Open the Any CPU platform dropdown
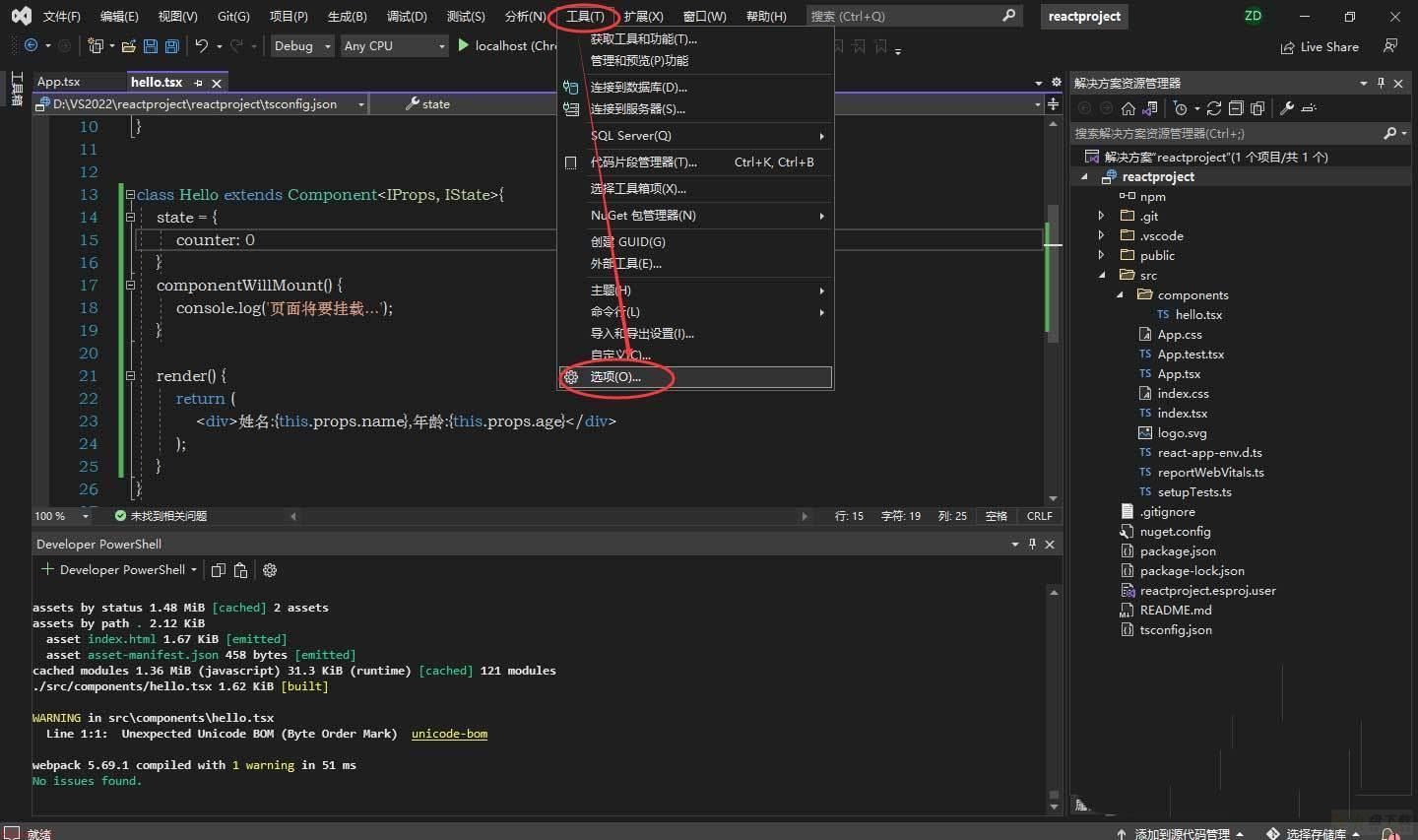Screen dimensions: 1418x840 tap(394, 46)
